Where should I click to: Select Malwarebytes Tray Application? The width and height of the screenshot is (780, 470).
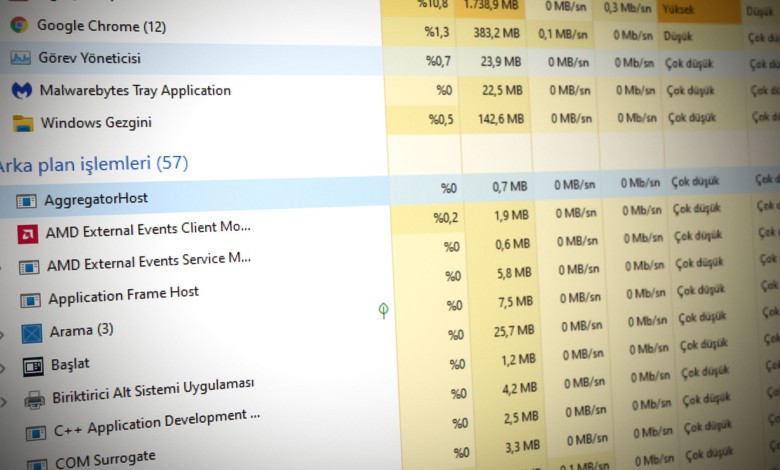tap(135, 91)
